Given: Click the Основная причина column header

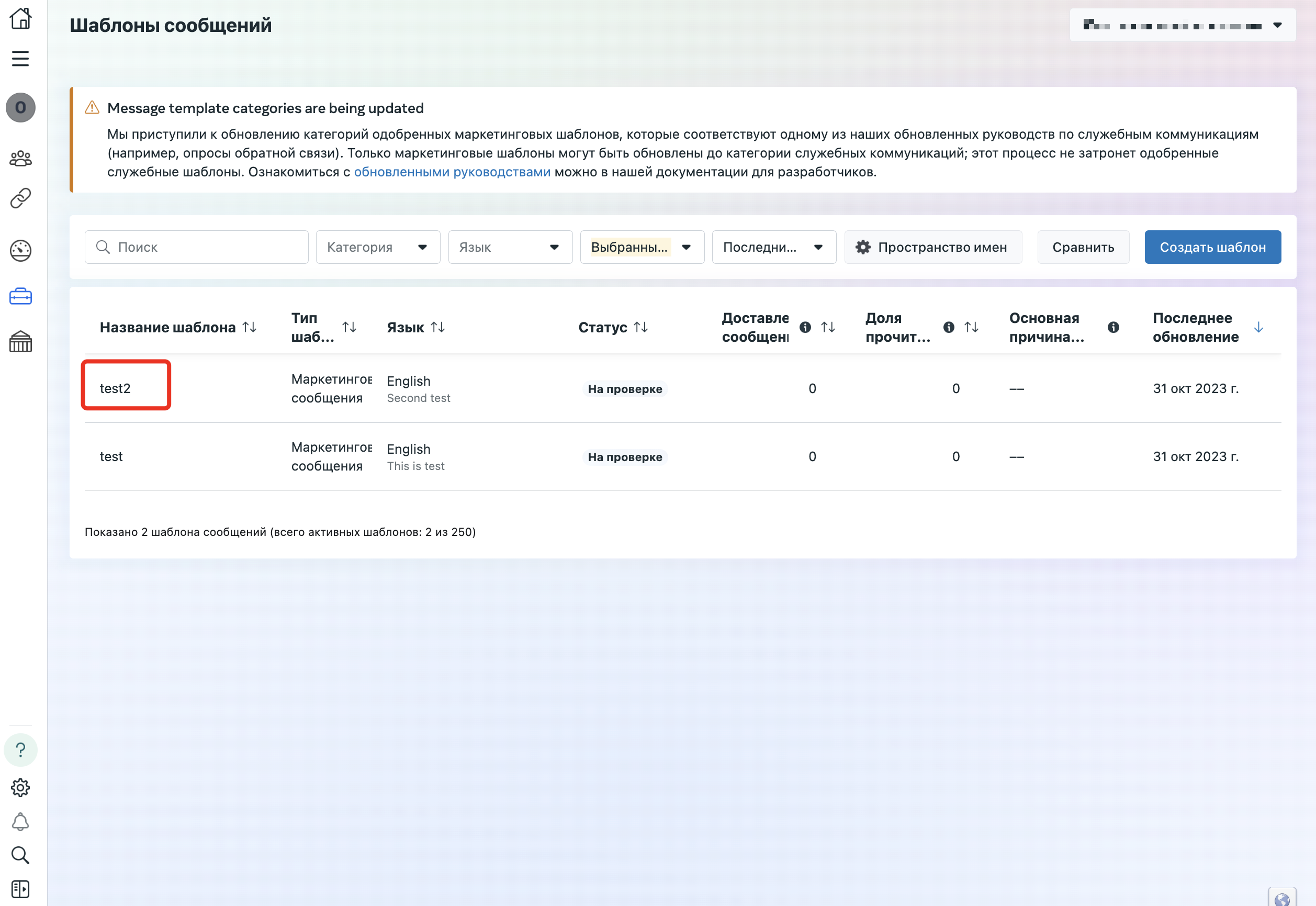Looking at the screenshot, I should pyautogui.click(x=1047, y=327).
